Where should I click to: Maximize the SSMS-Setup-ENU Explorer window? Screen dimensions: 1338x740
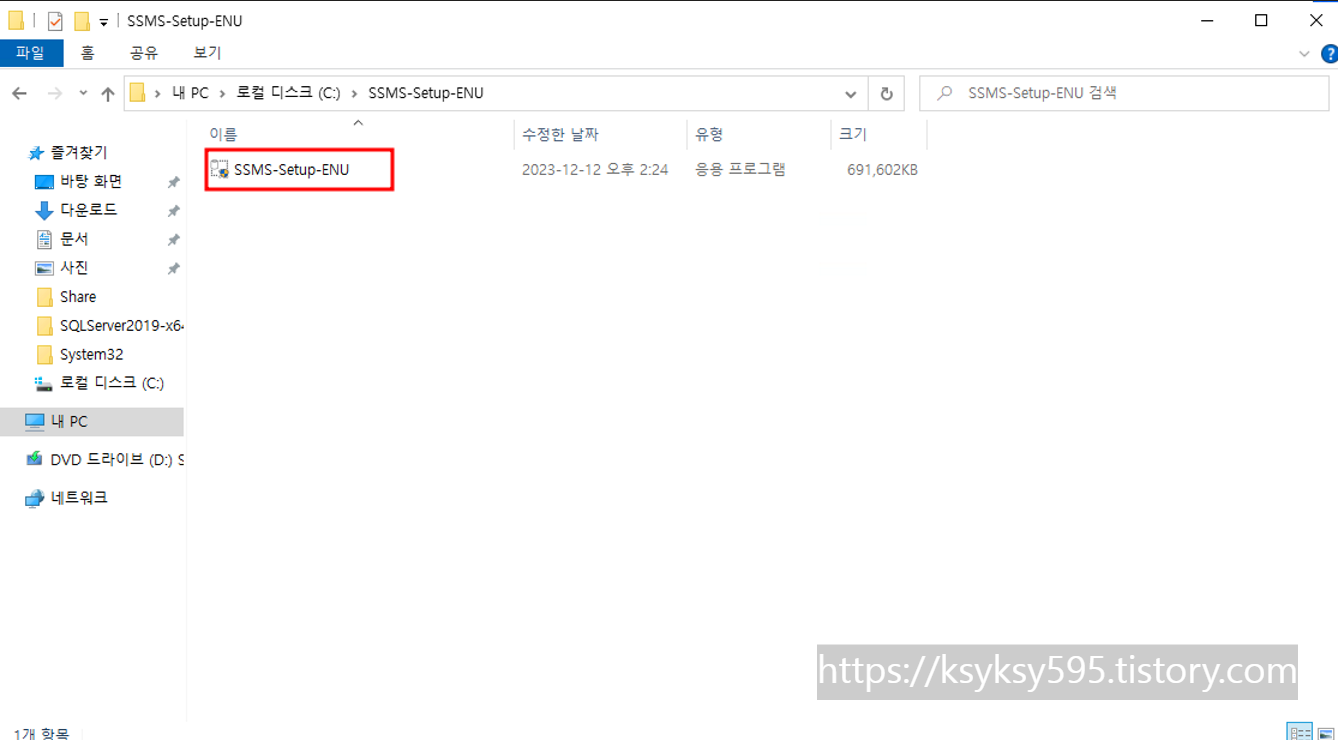click(x=1261, y=20)
